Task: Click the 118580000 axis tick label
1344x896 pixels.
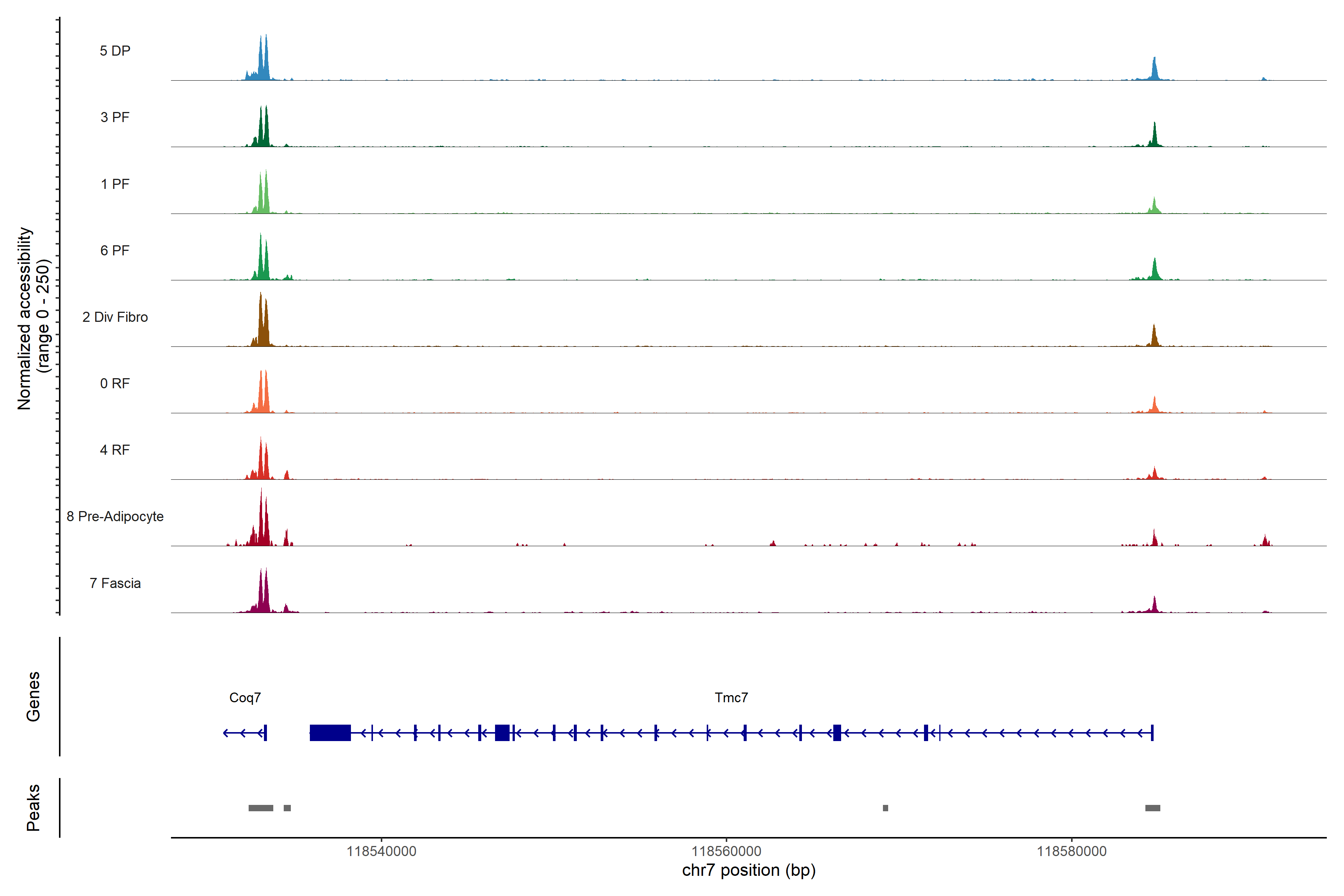Action: pyautogui.click(x=1071, y=852)
